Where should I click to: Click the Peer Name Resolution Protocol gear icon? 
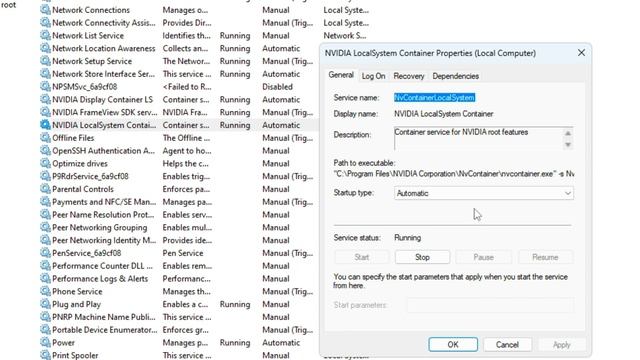pyautogui.click(x=45, y=214)
